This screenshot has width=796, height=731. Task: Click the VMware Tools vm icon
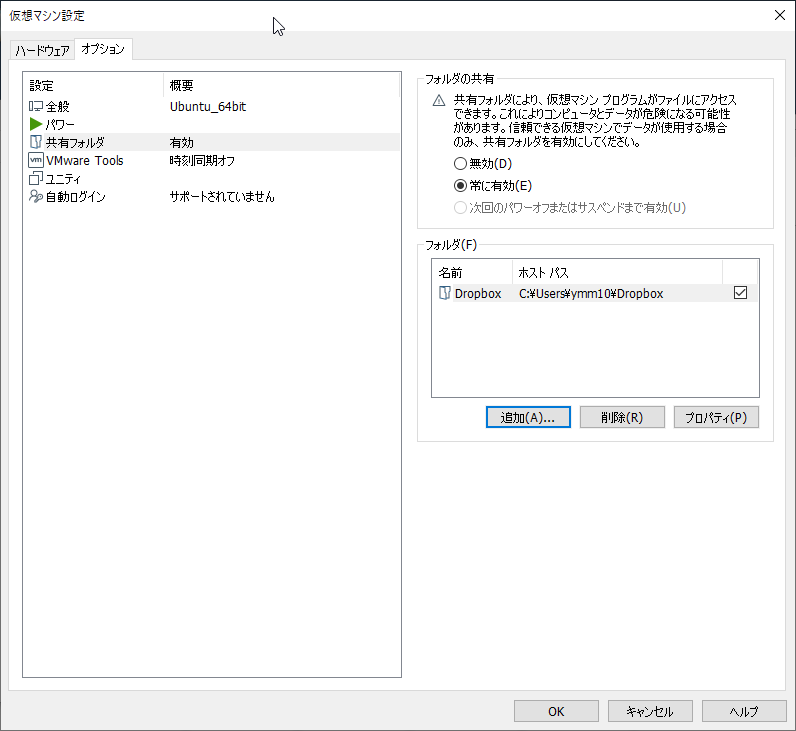coord(36,160)
